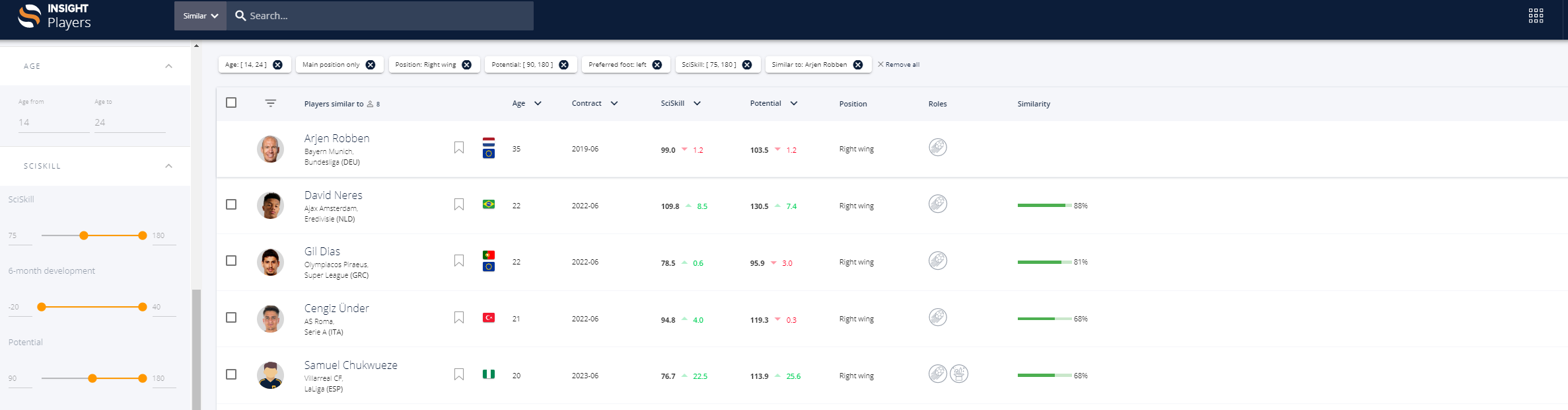Click the SciSkill slider minimum handle

point(84,235)
